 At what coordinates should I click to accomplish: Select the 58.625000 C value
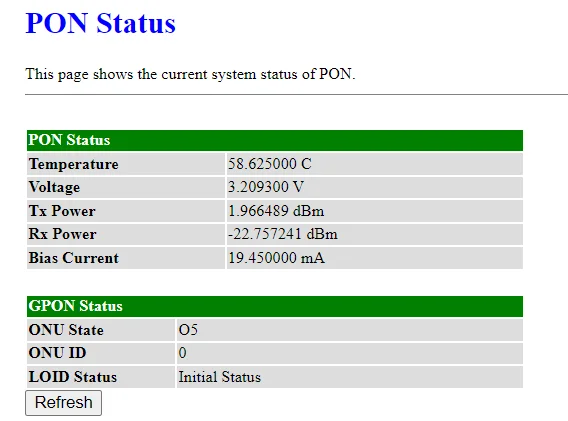point(270,164)
